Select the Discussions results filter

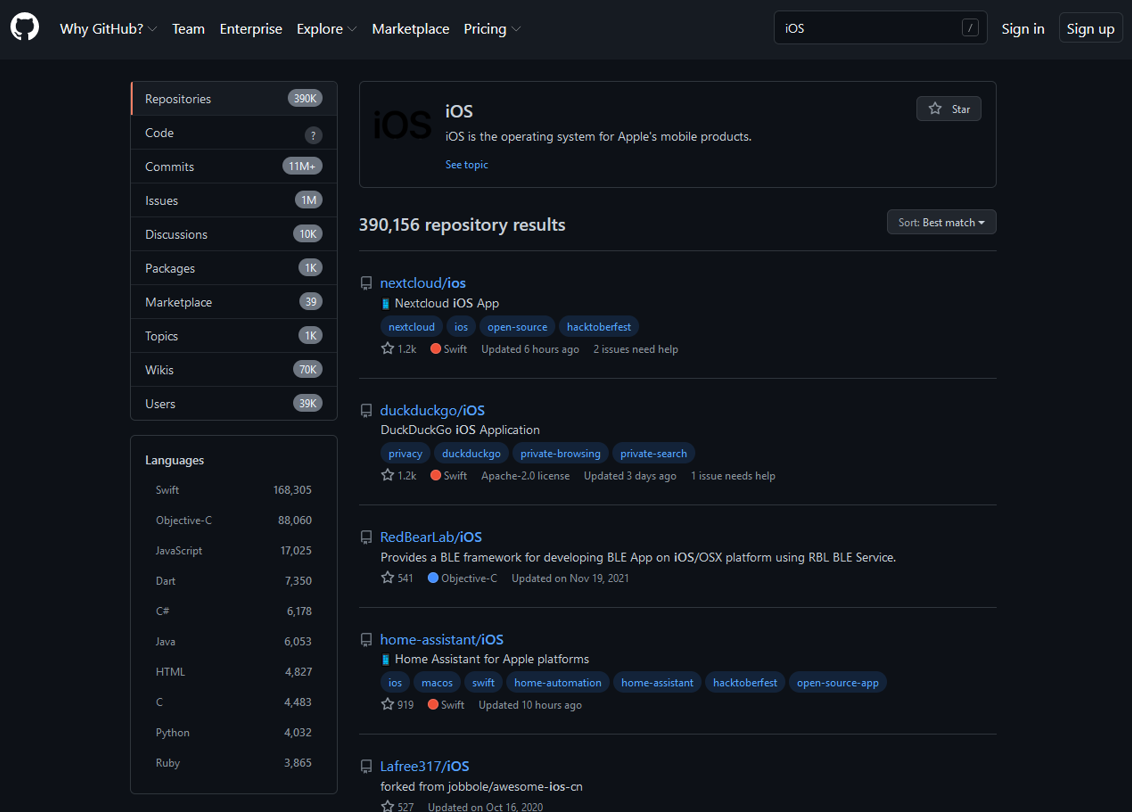click(234, 235)
